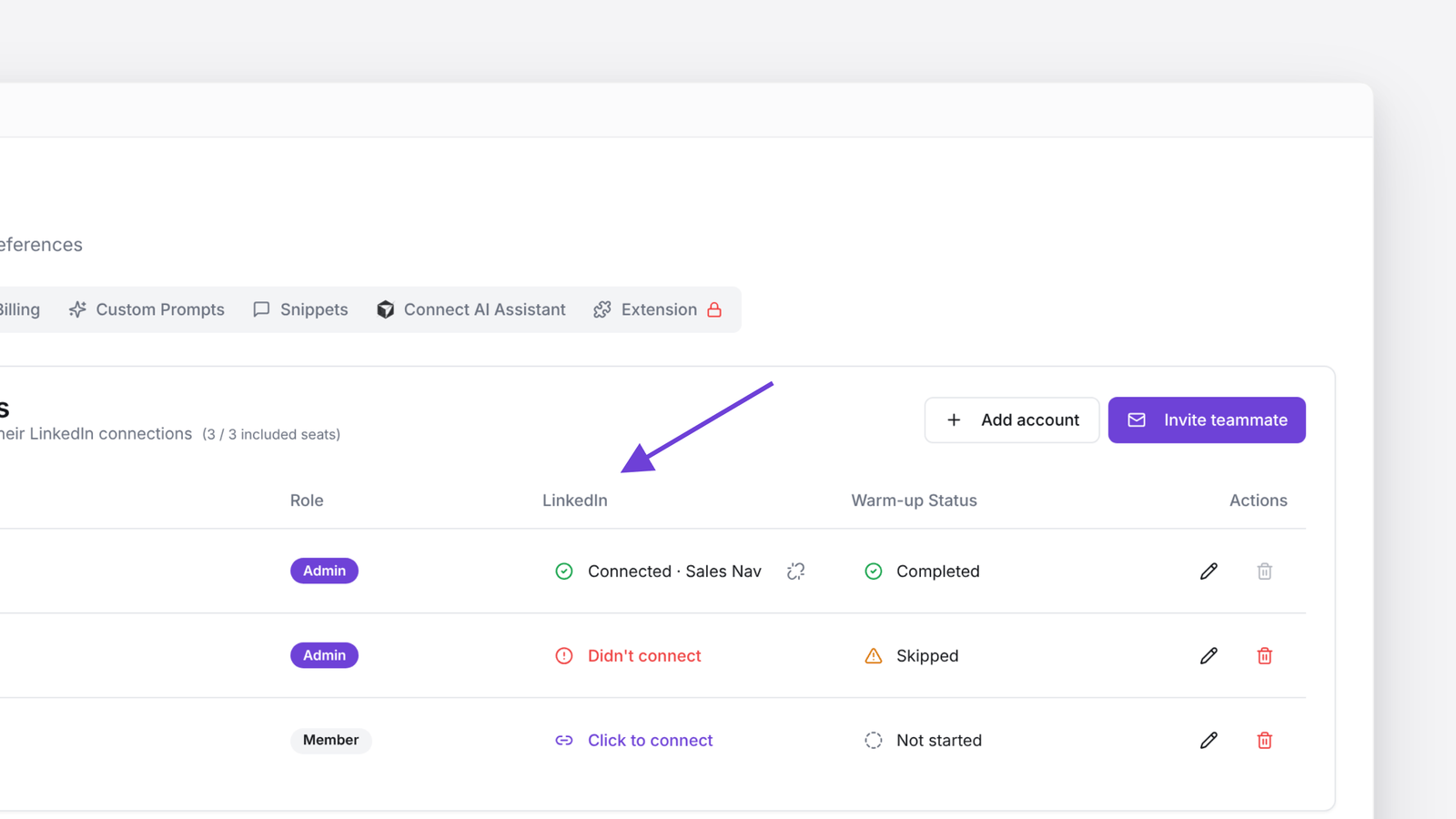Edit the Member account row

[x=1208, y=741]
